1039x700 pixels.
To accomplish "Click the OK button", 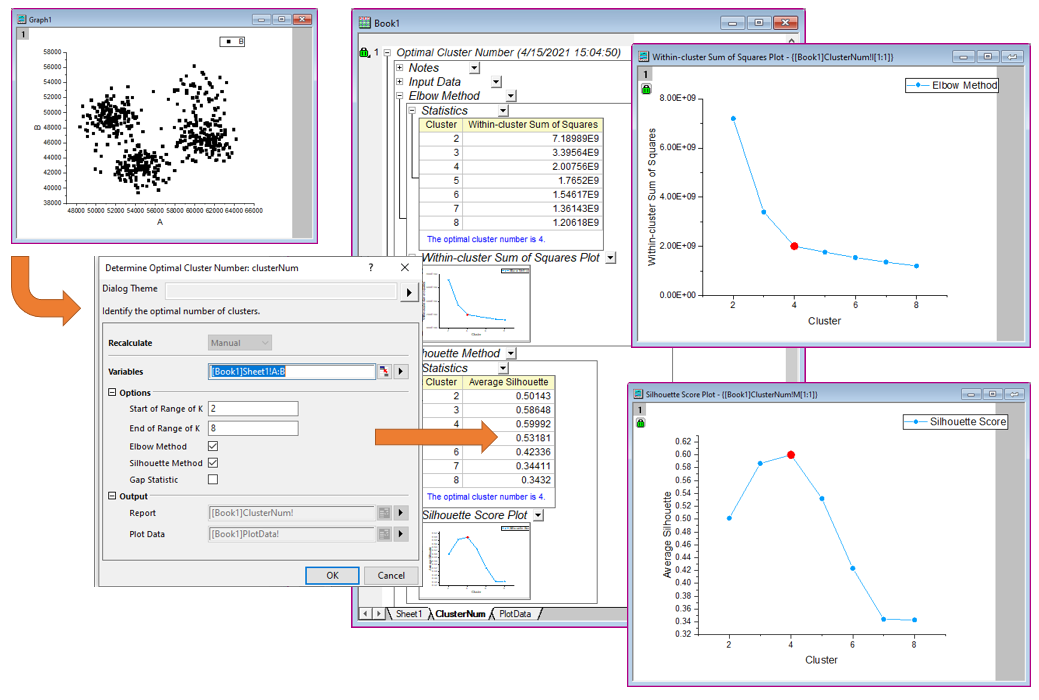I will coord(332,575).
